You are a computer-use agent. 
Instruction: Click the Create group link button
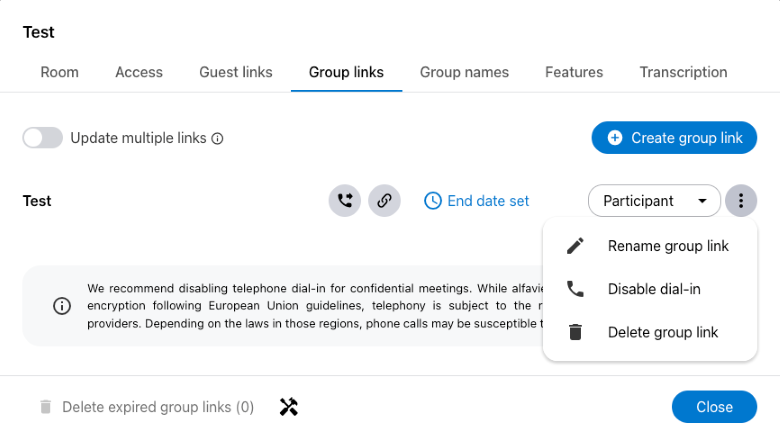click(674, 138)
